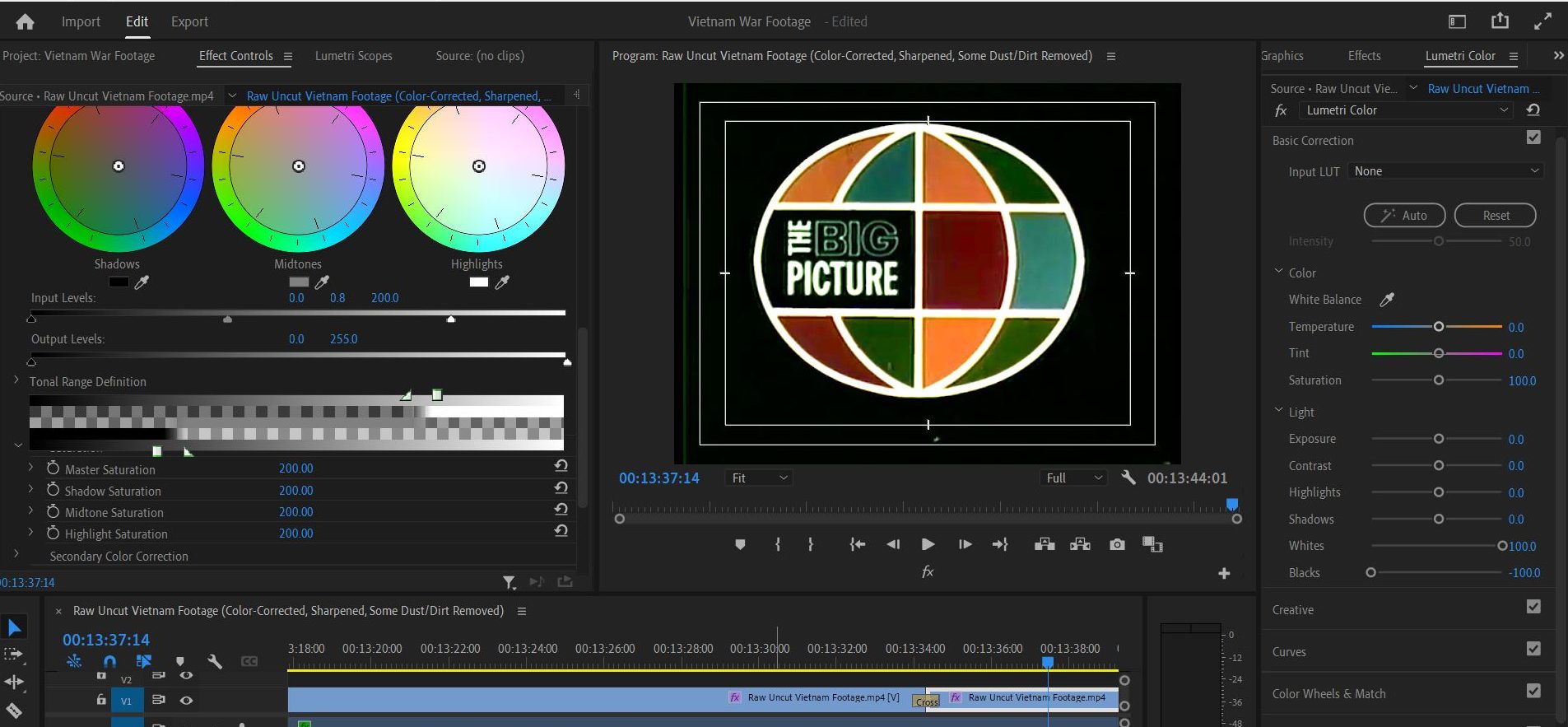The height and width of the screenshot is (727, 1568).
Task: Click the Highlights eyedropper tool
Action: (x=501, y=282)
